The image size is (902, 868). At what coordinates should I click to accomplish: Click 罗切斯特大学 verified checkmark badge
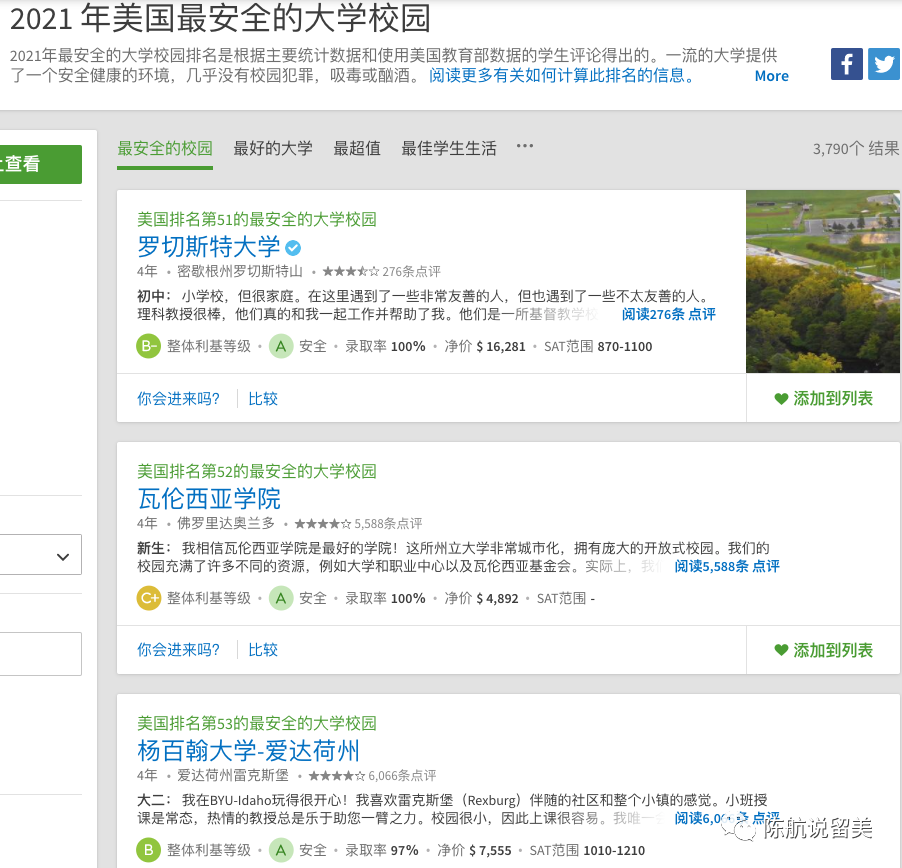[293, 248]
